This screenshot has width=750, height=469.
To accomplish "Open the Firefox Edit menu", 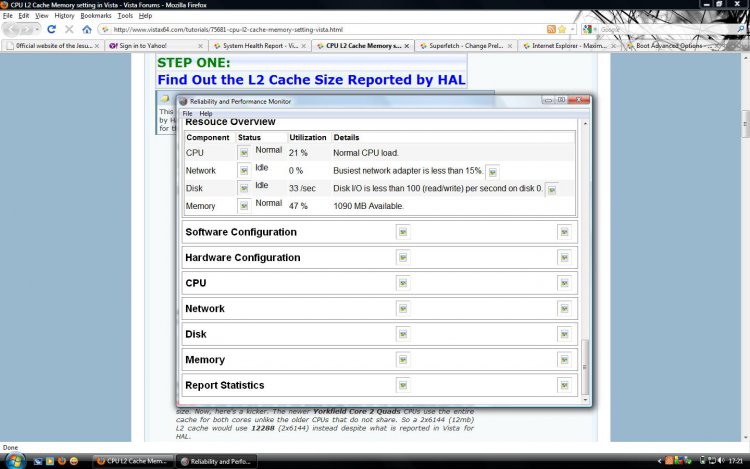I will (x=23, y=16).
